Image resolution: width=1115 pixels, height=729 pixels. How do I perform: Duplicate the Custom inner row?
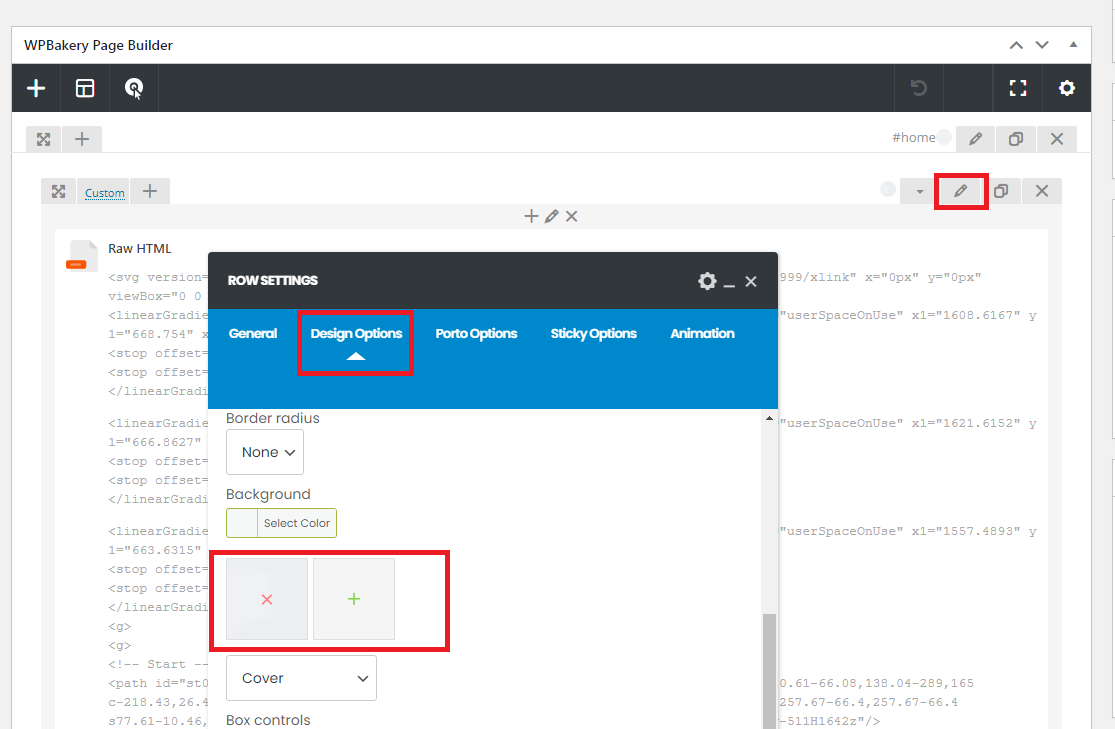(x=1001, y=191)
